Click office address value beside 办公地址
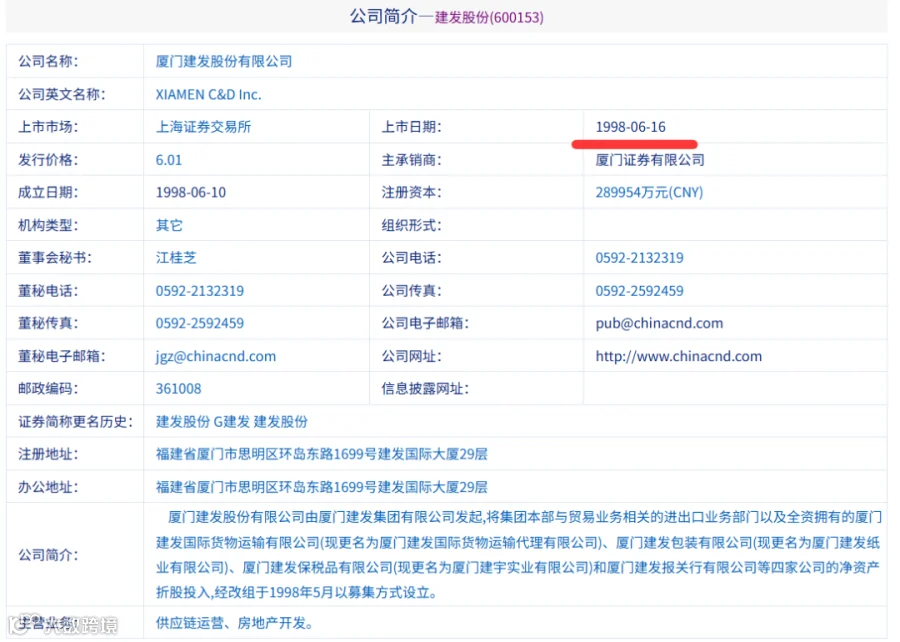The width and height of the screenshot is (900, 642). [321, 487]
